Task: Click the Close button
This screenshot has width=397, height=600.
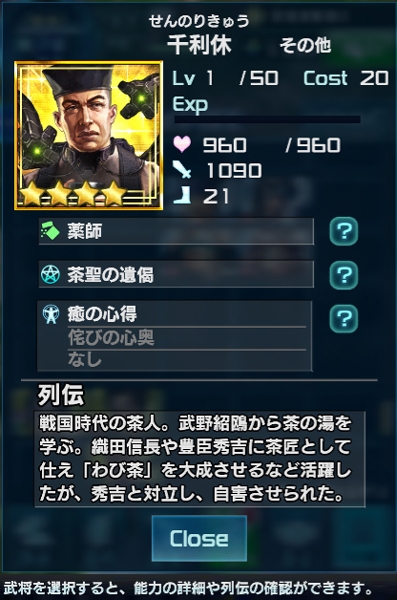Action: tap(199, 538)
